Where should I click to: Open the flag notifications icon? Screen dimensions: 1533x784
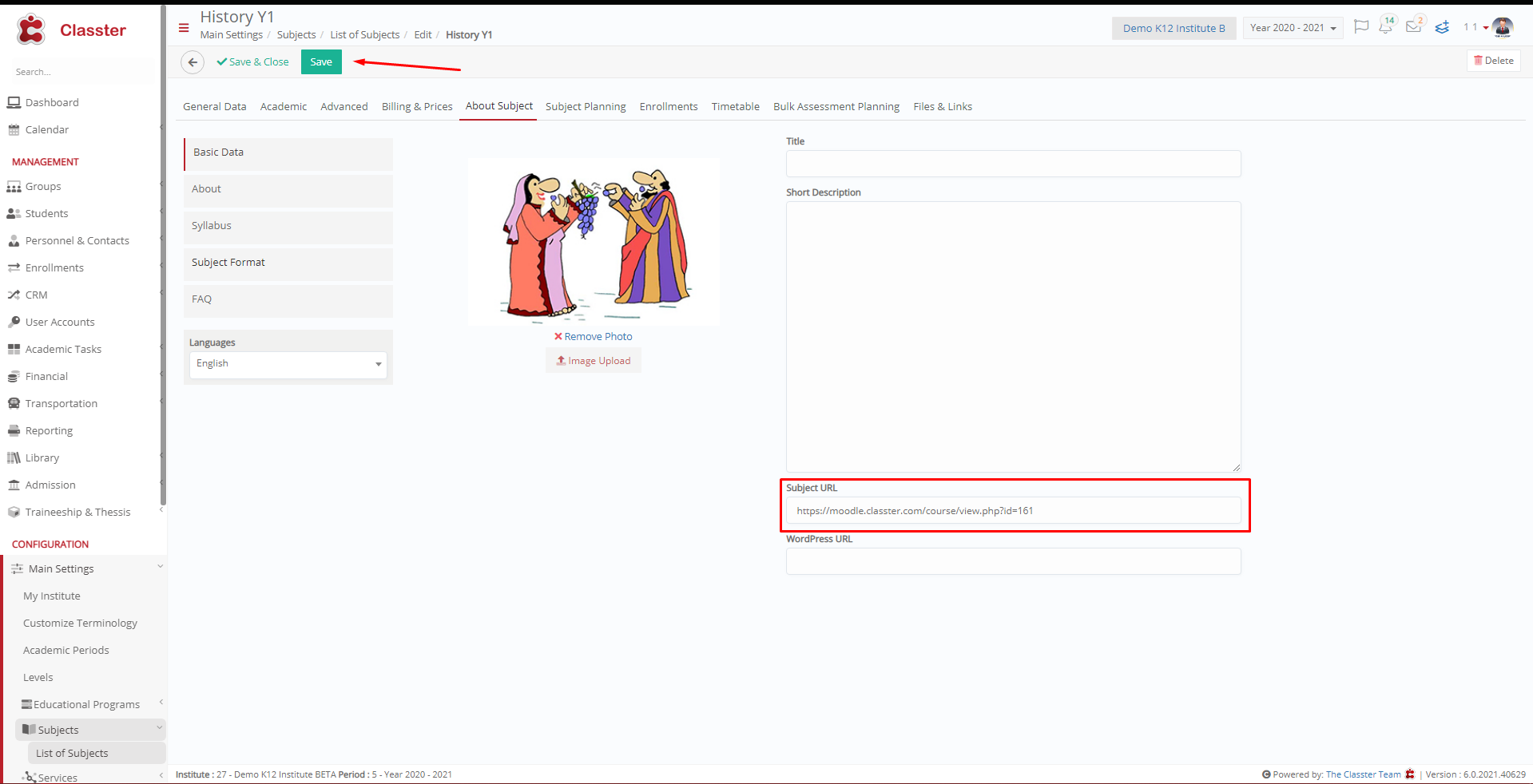pos(1361,27)
